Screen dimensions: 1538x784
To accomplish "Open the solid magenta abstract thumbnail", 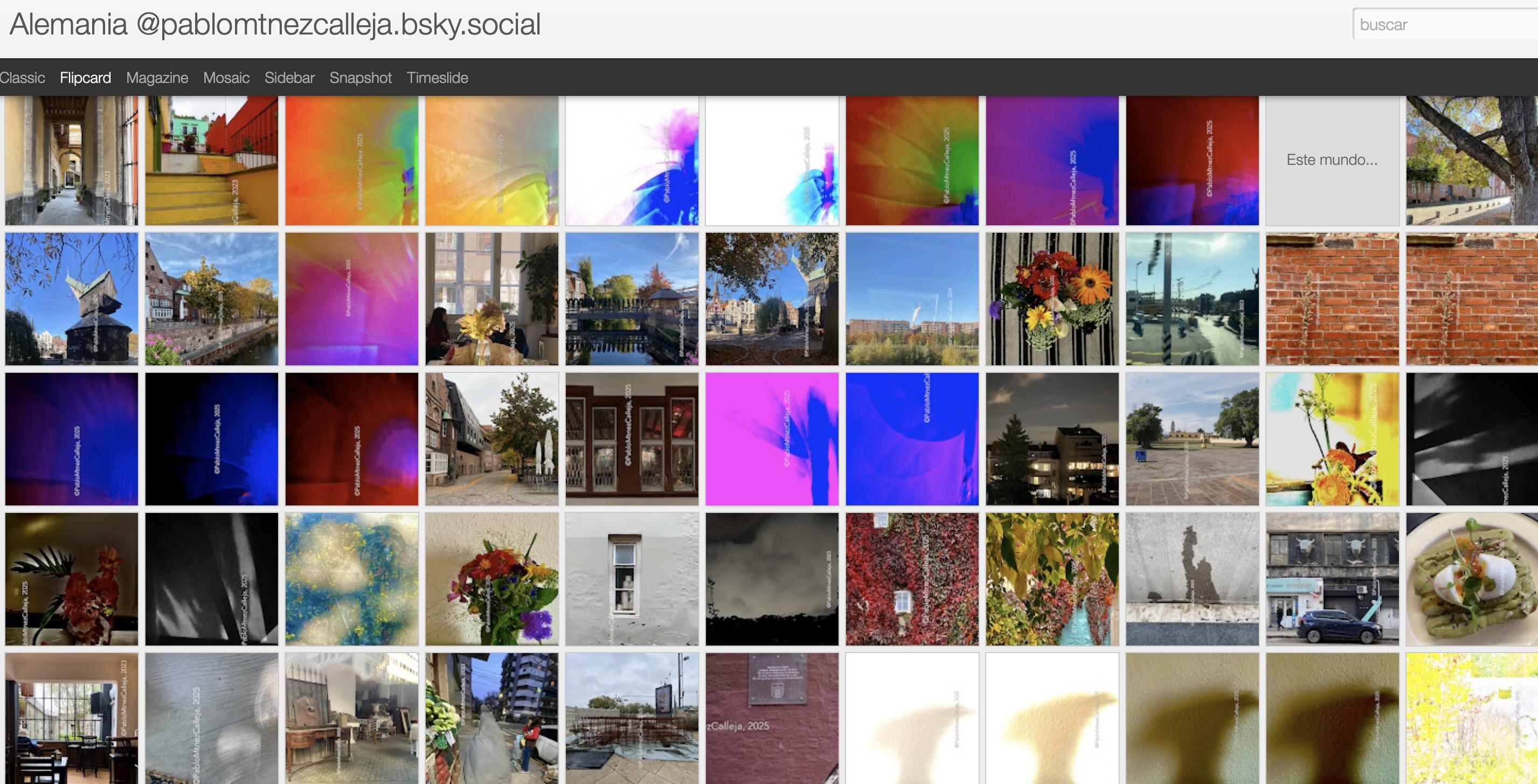I will [772, 439].
